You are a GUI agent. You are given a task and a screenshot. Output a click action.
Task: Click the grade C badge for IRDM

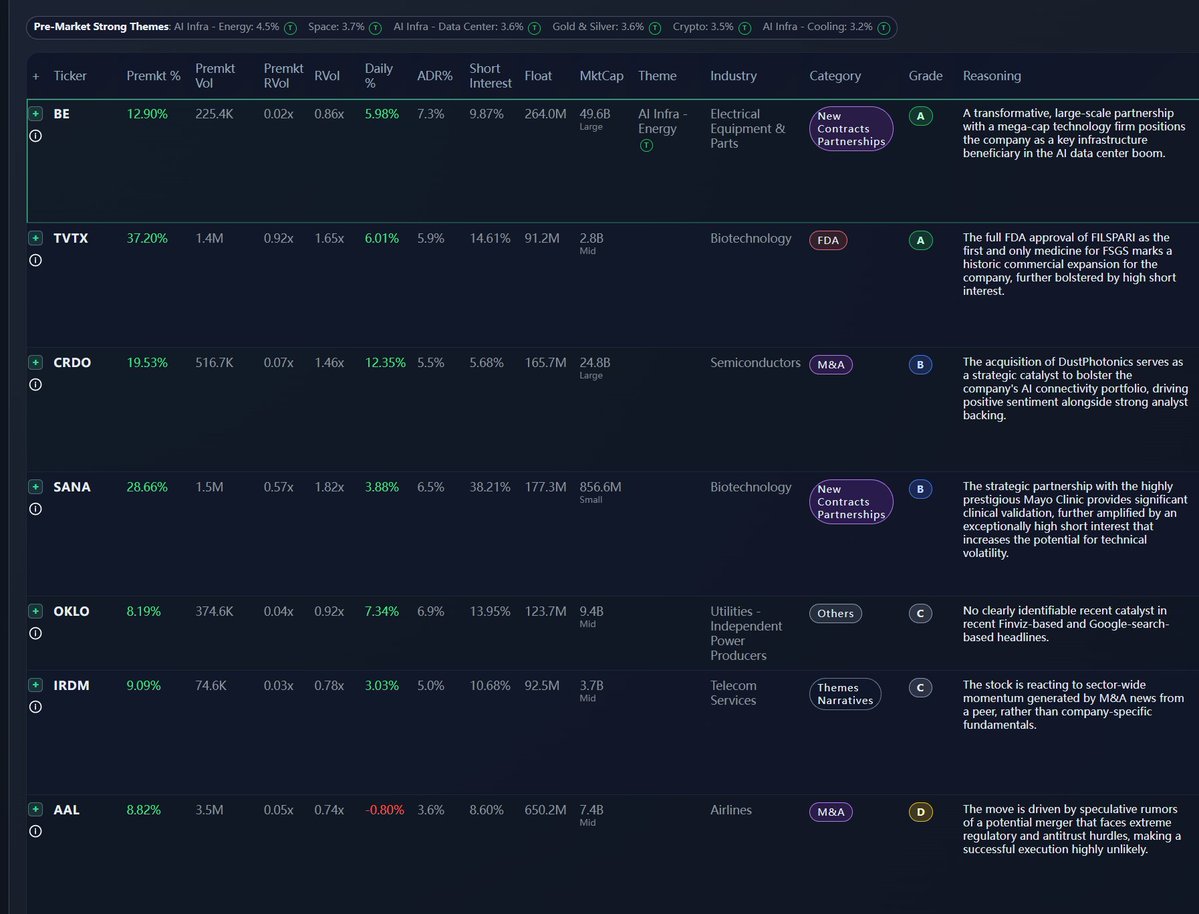tap(921, 688)
